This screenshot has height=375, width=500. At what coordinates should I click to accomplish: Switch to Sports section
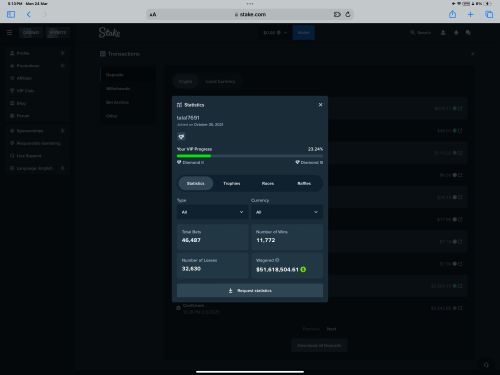58,33
